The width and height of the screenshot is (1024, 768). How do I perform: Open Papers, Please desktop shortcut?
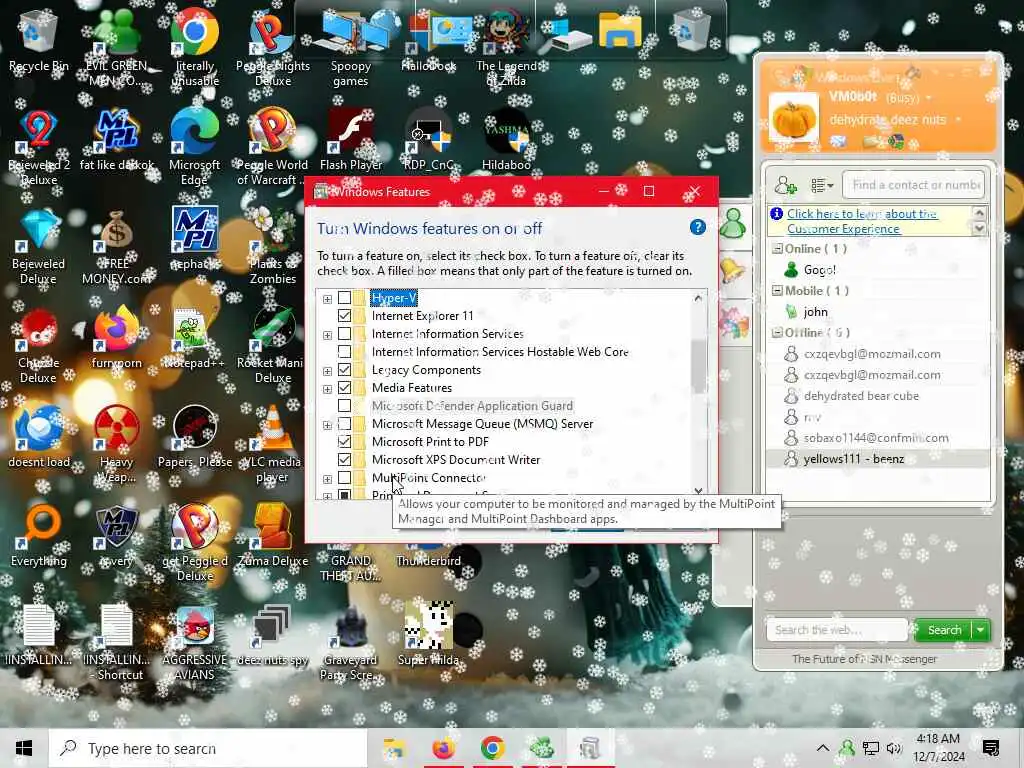pos(195,436)
